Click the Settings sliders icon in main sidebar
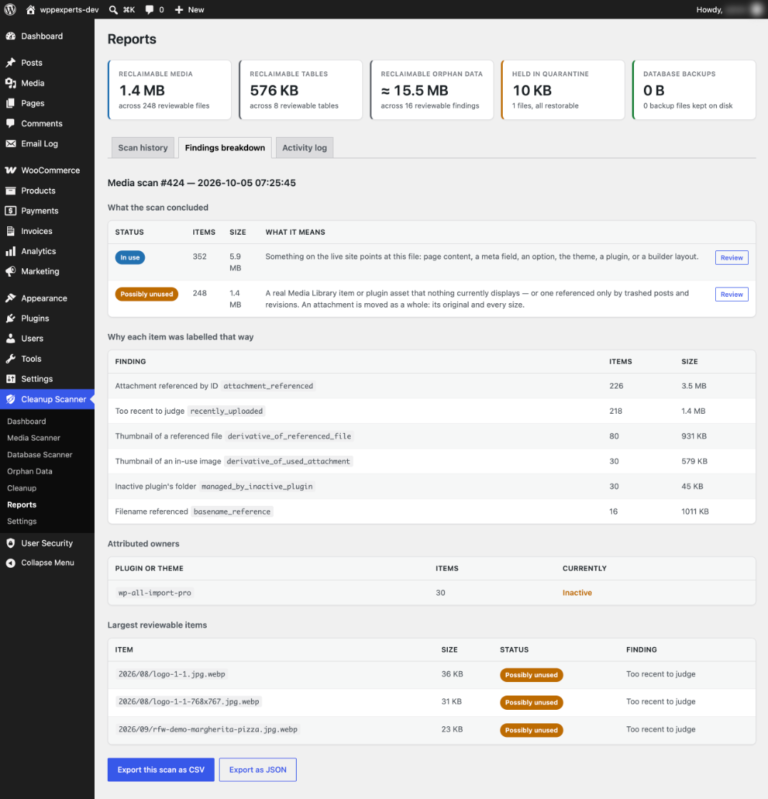768x799 pixels. coord(11,379)
